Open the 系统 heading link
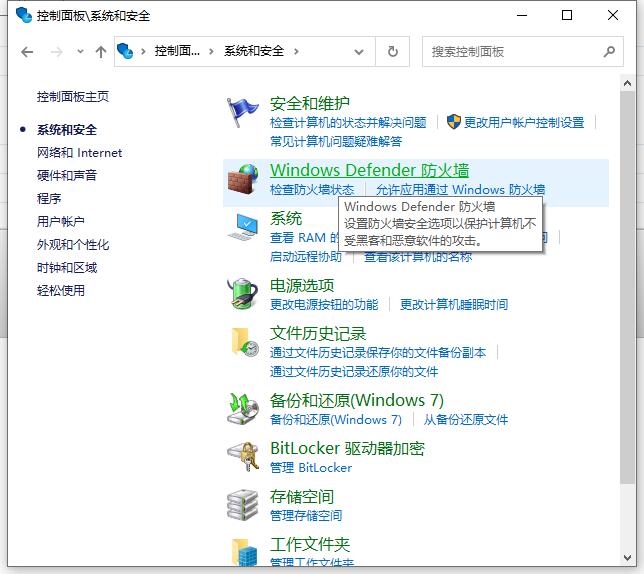 point(286,218)
